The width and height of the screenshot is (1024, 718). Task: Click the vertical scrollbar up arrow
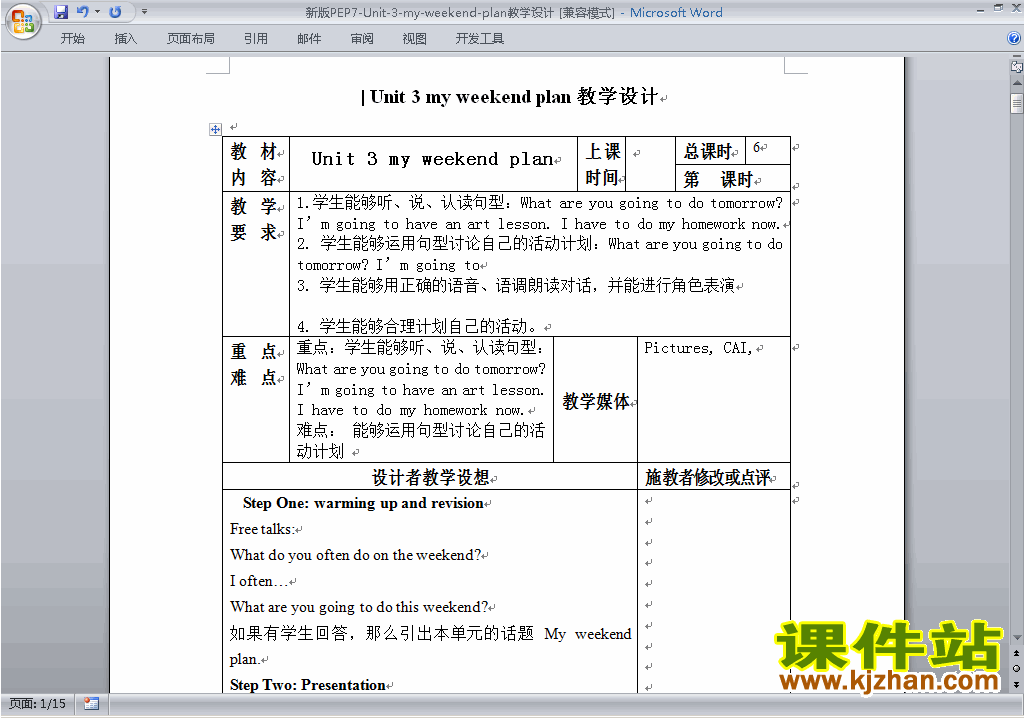1016,83
